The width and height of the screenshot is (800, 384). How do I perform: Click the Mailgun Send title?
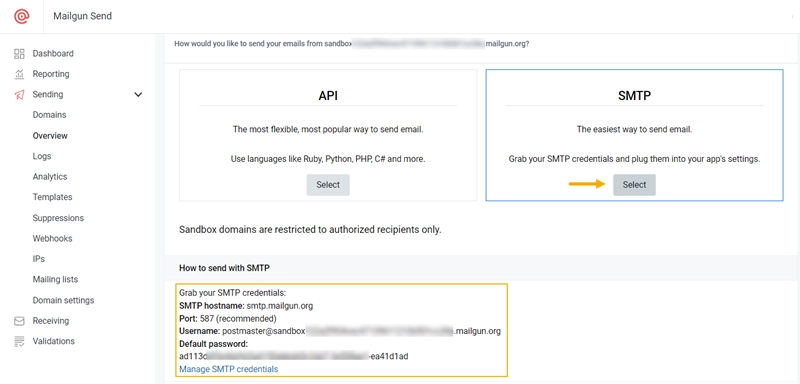point(83,16)
